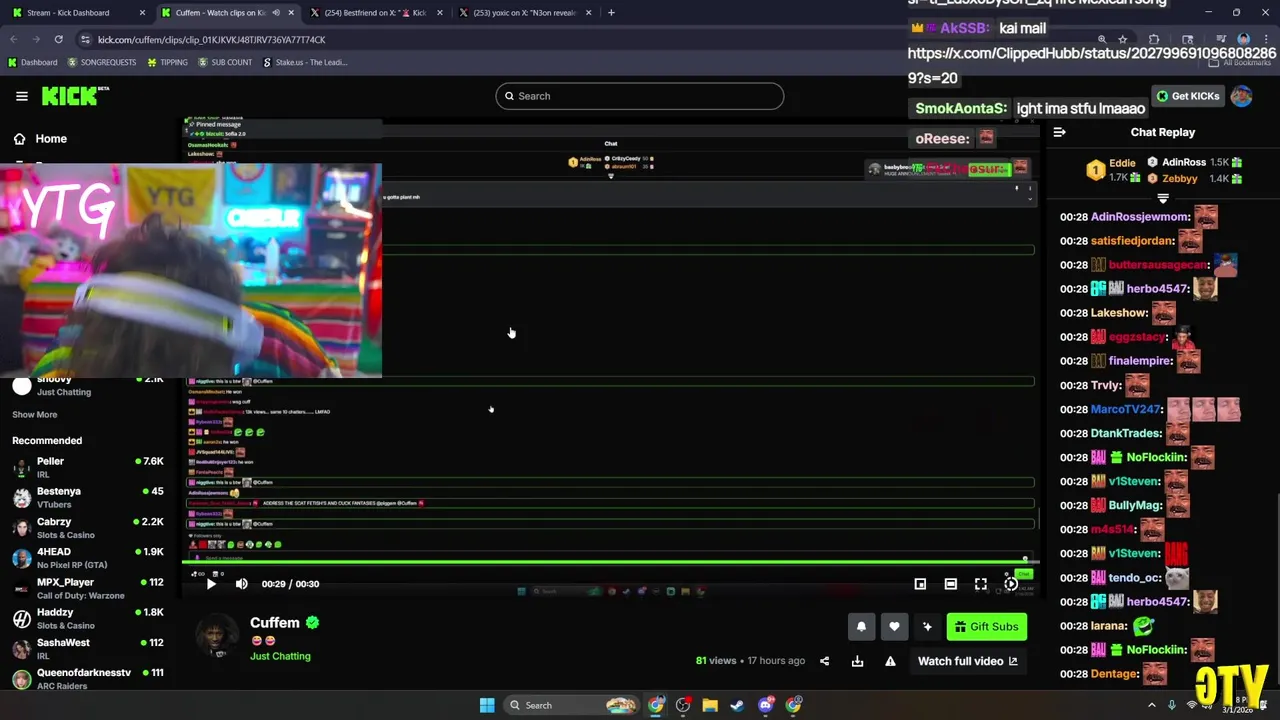Report the clip with warning icon
The image size is (1280, 720).
(890, 661)
